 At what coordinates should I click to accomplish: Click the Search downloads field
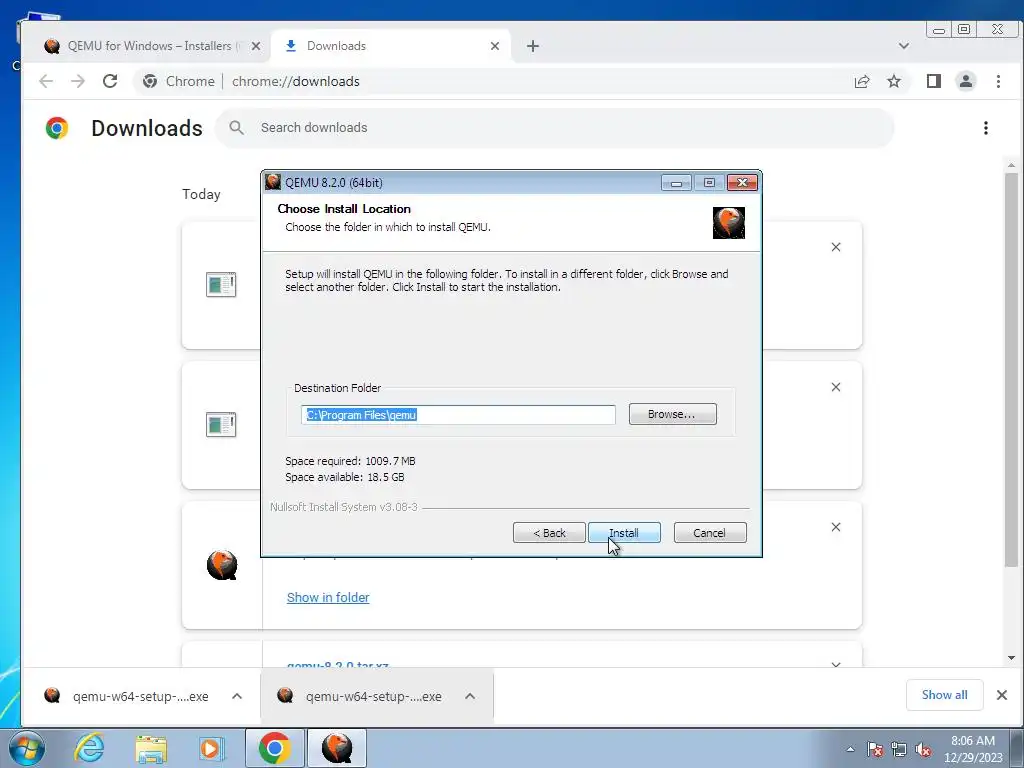coord(555,127)
